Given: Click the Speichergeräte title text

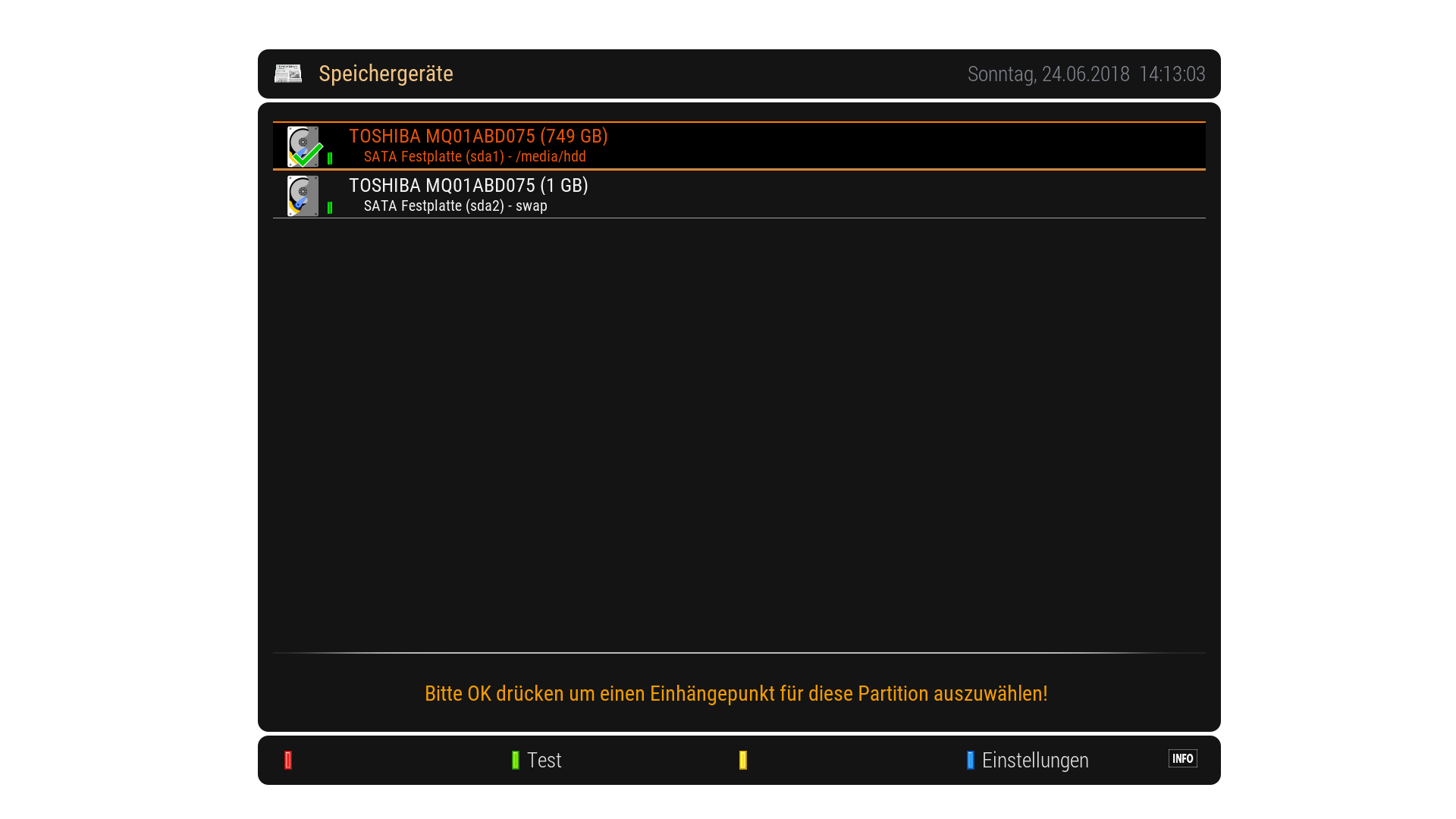Looking at the screenshot, I should tap(385, 74).
